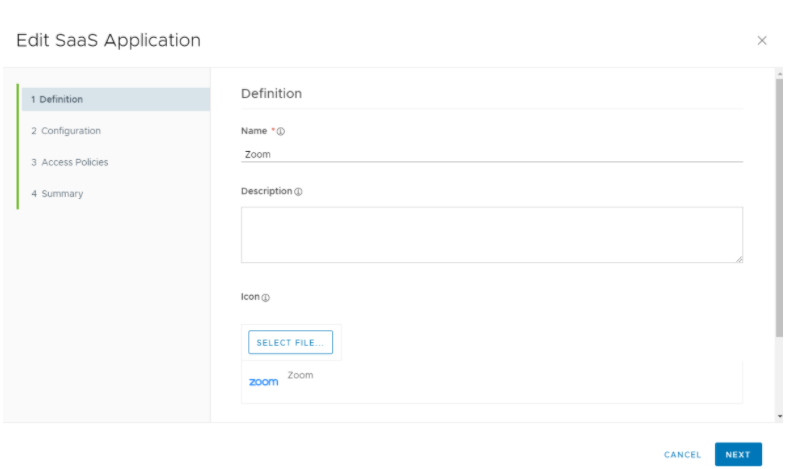Click the Name field containing Zoom
Screen dimensions: 793x469
pyautogui.click(x=491, y=154)
